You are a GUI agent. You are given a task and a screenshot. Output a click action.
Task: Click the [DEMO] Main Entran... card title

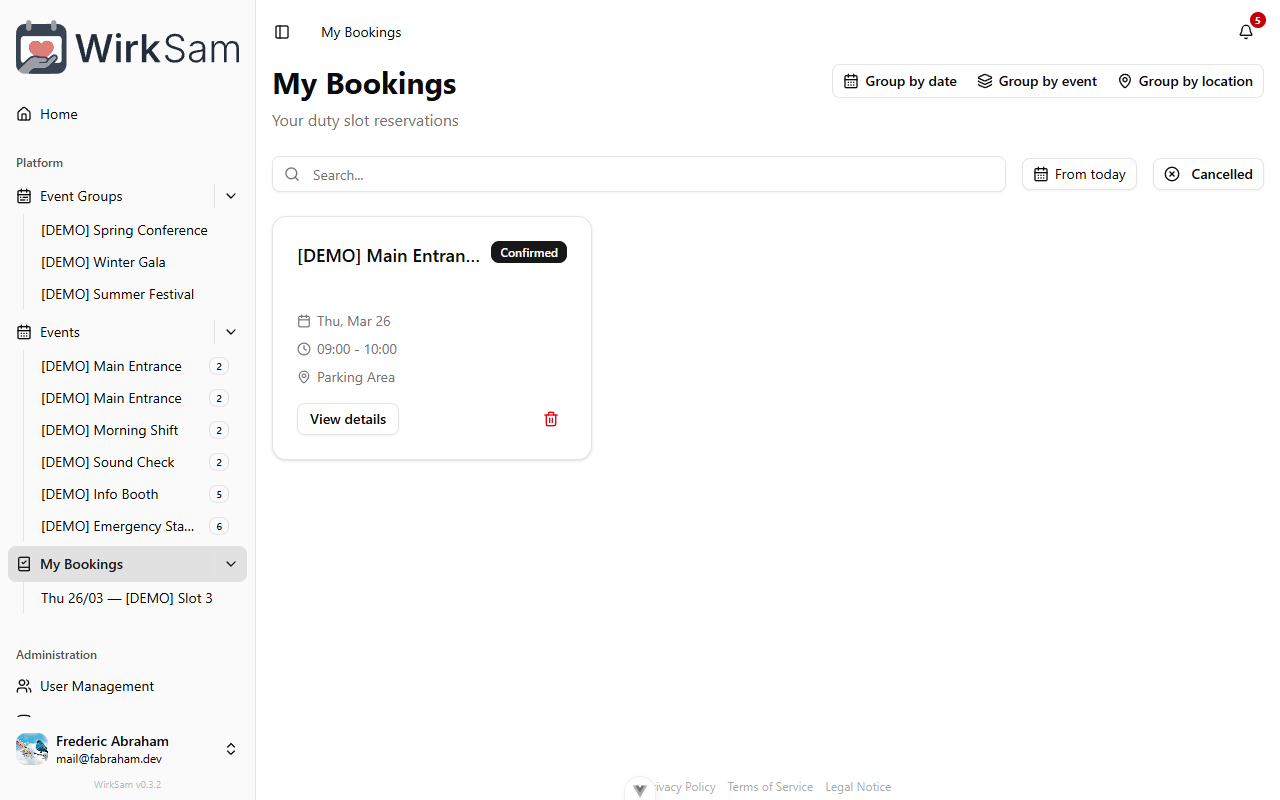[389, 256]
